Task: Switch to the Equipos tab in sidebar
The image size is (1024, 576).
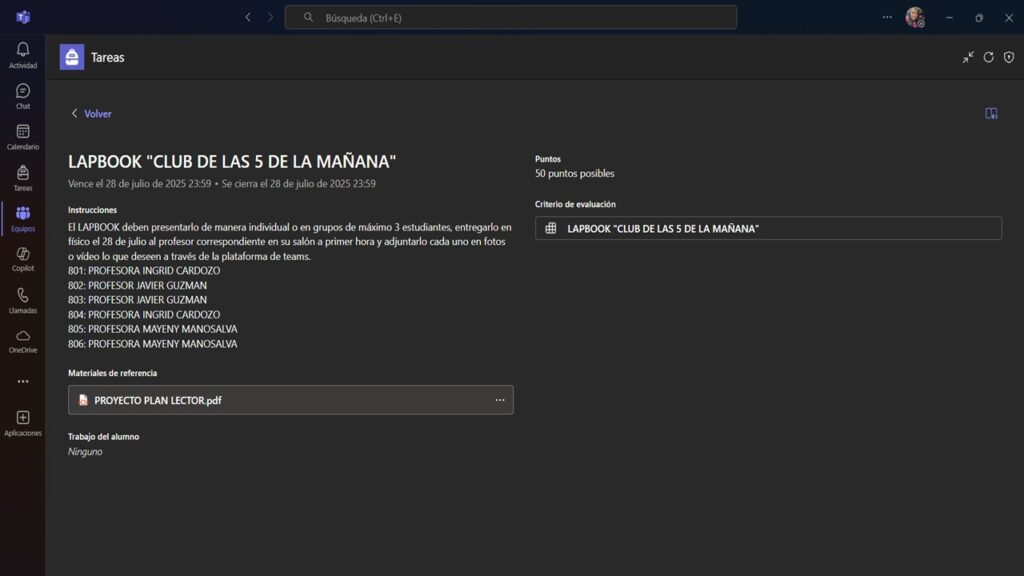Action: [23, 215]
